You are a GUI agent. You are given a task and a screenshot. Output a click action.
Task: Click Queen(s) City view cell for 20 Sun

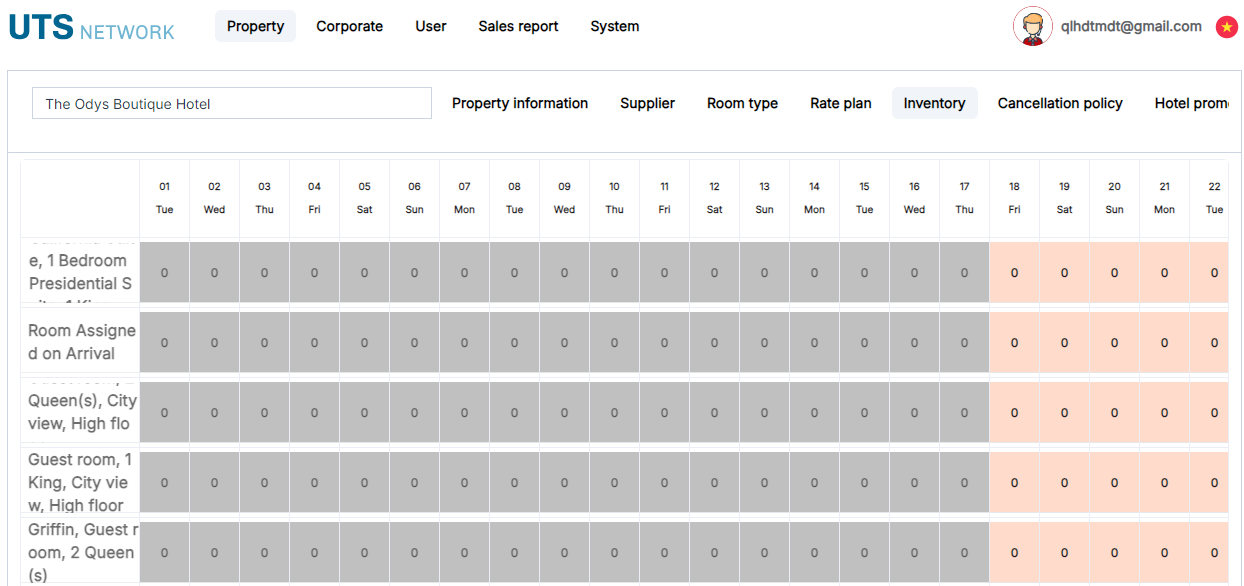point(1115,412)
